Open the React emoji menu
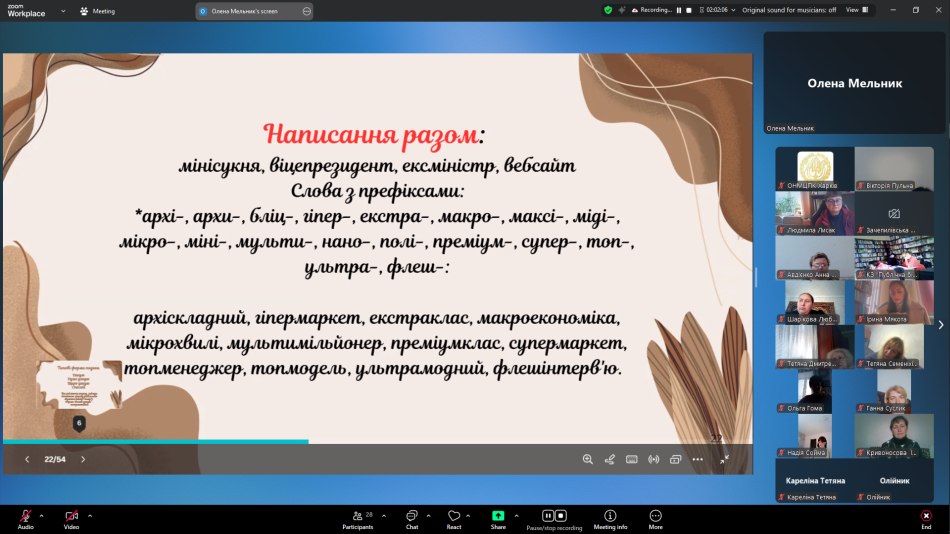Image resolution: width=950 pixels, height=534 pixels. point(454,516)
